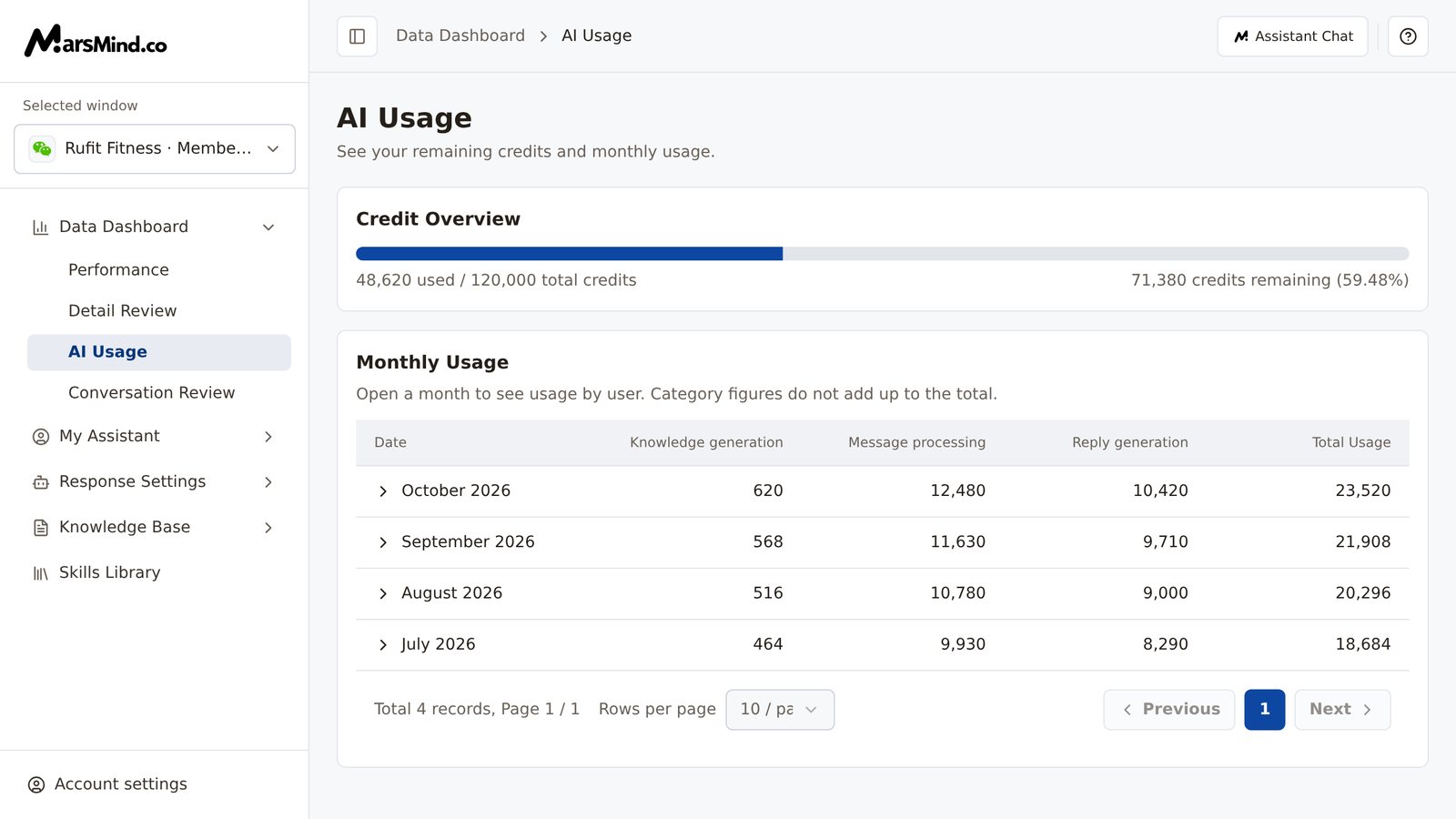The image size is (1456, 819).
Task: Click the WeChat icon in window selector
Action: (42, 148)
